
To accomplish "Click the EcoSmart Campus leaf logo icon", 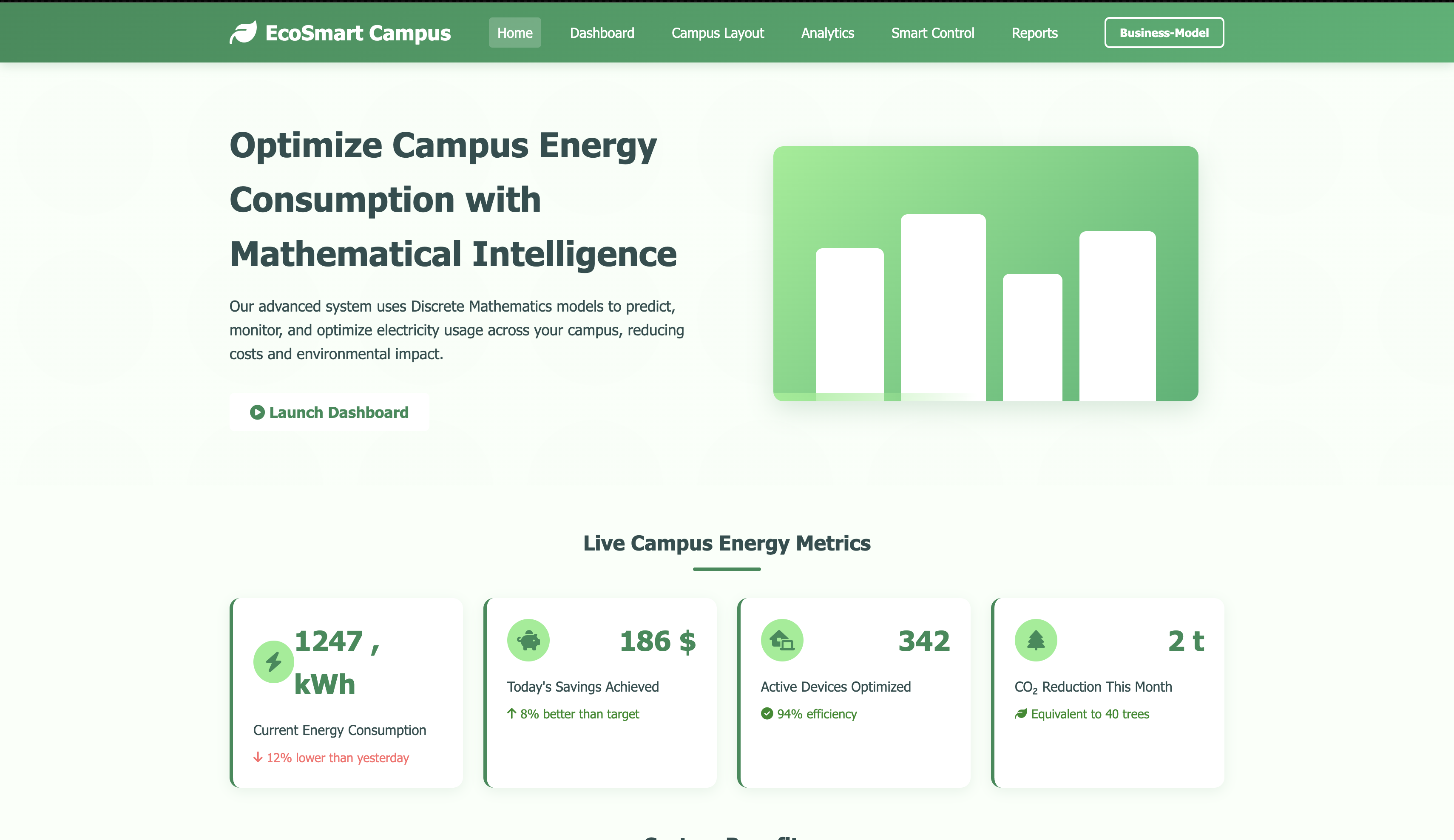I will click(x=243, y=33).
